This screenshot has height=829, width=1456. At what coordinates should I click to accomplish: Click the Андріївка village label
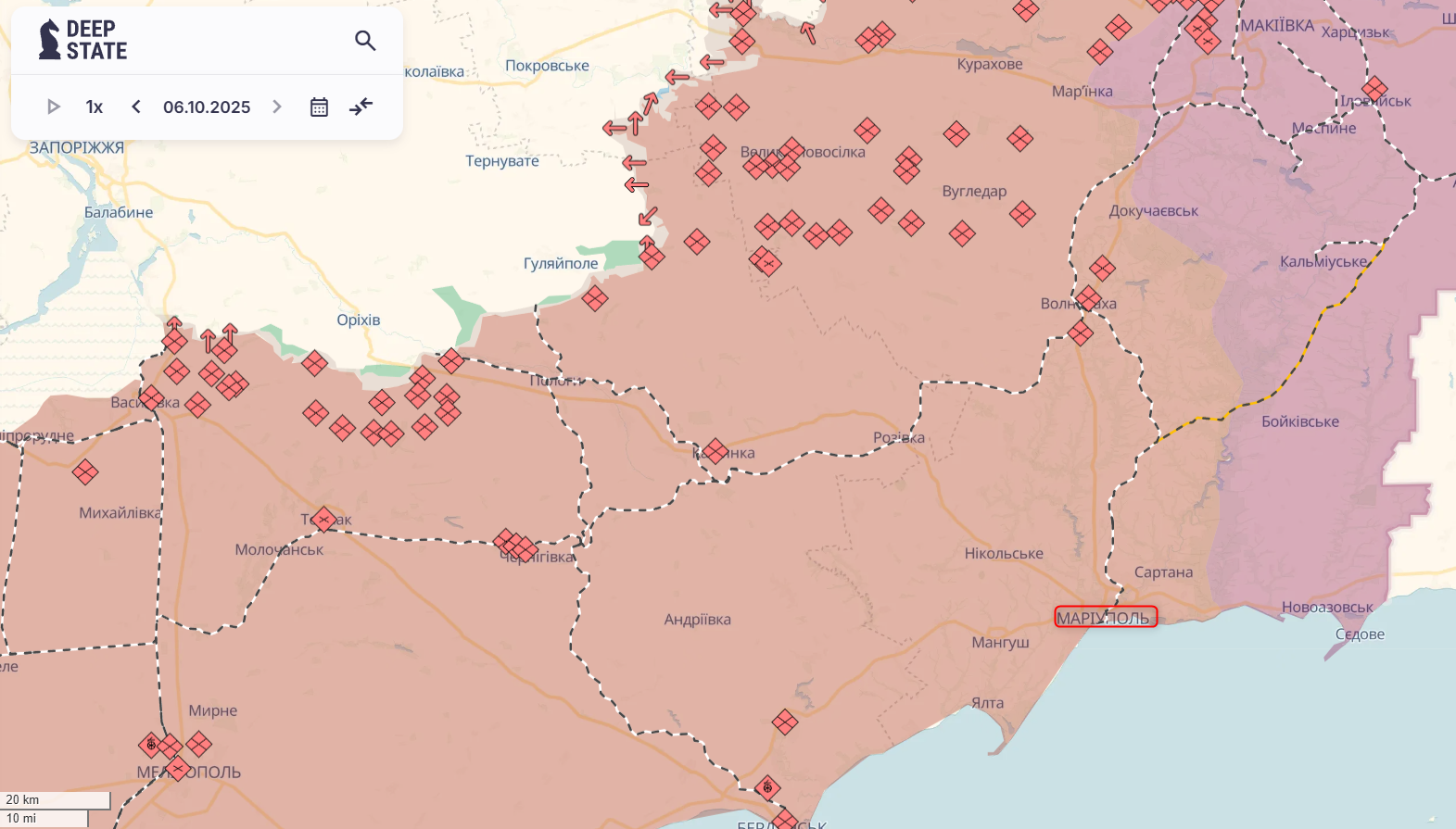coord(697,619)
